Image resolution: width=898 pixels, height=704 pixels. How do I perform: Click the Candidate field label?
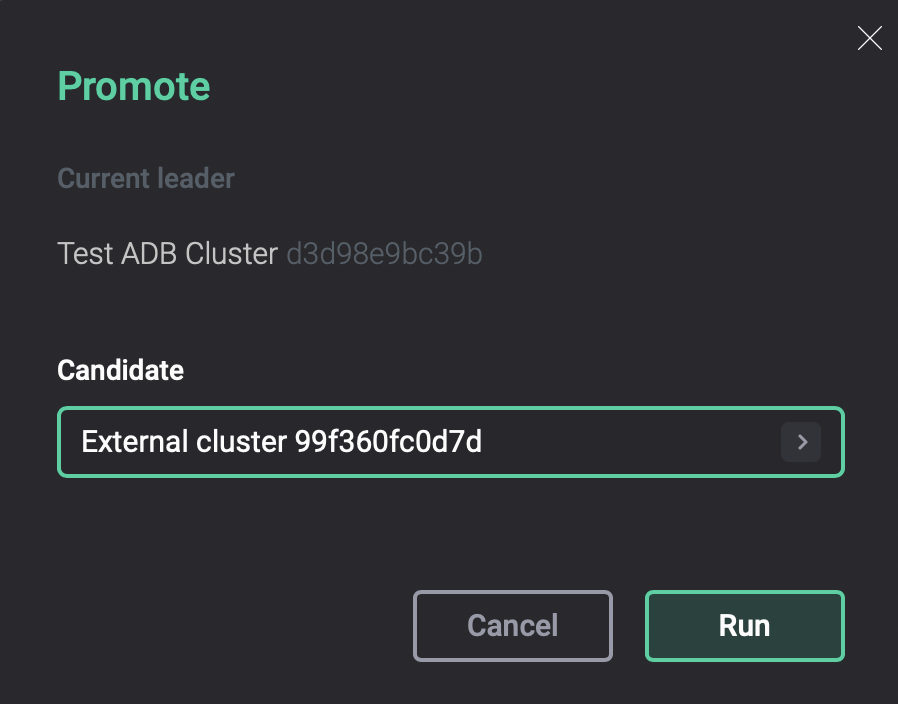121,370
